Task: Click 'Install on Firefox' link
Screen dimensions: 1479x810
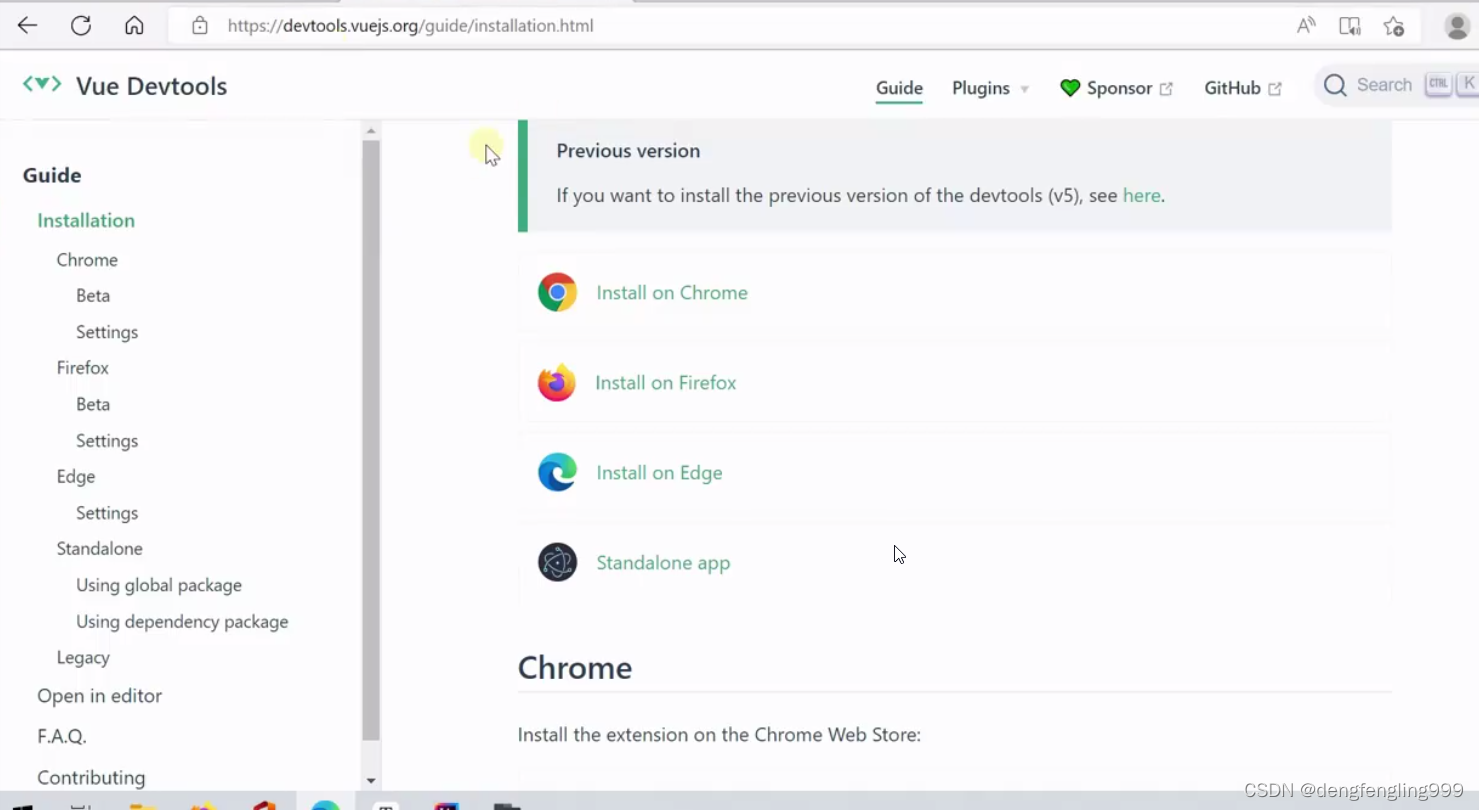Action: click(x=666, y=383)
